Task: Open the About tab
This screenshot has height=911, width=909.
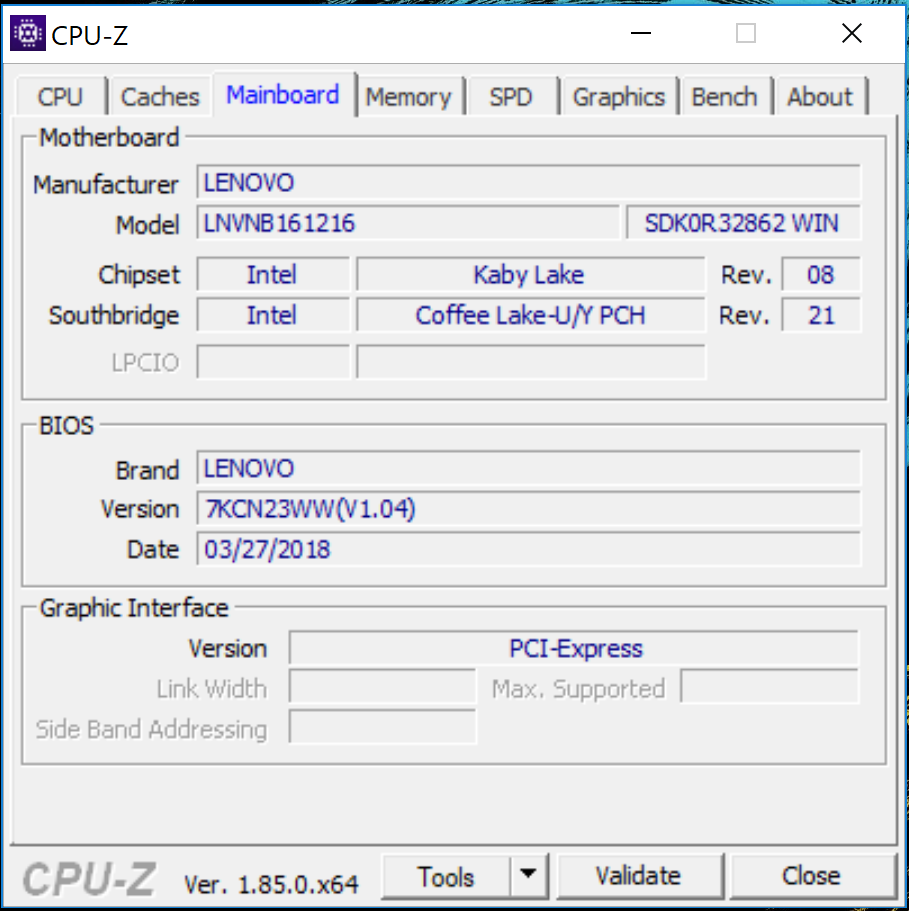Action: [820, 96]
